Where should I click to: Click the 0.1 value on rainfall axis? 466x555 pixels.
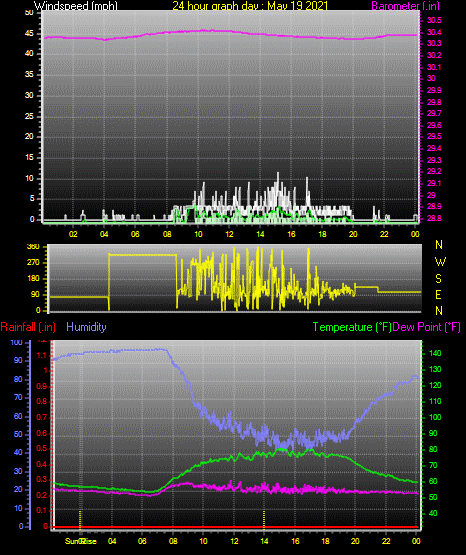[42, 510]
